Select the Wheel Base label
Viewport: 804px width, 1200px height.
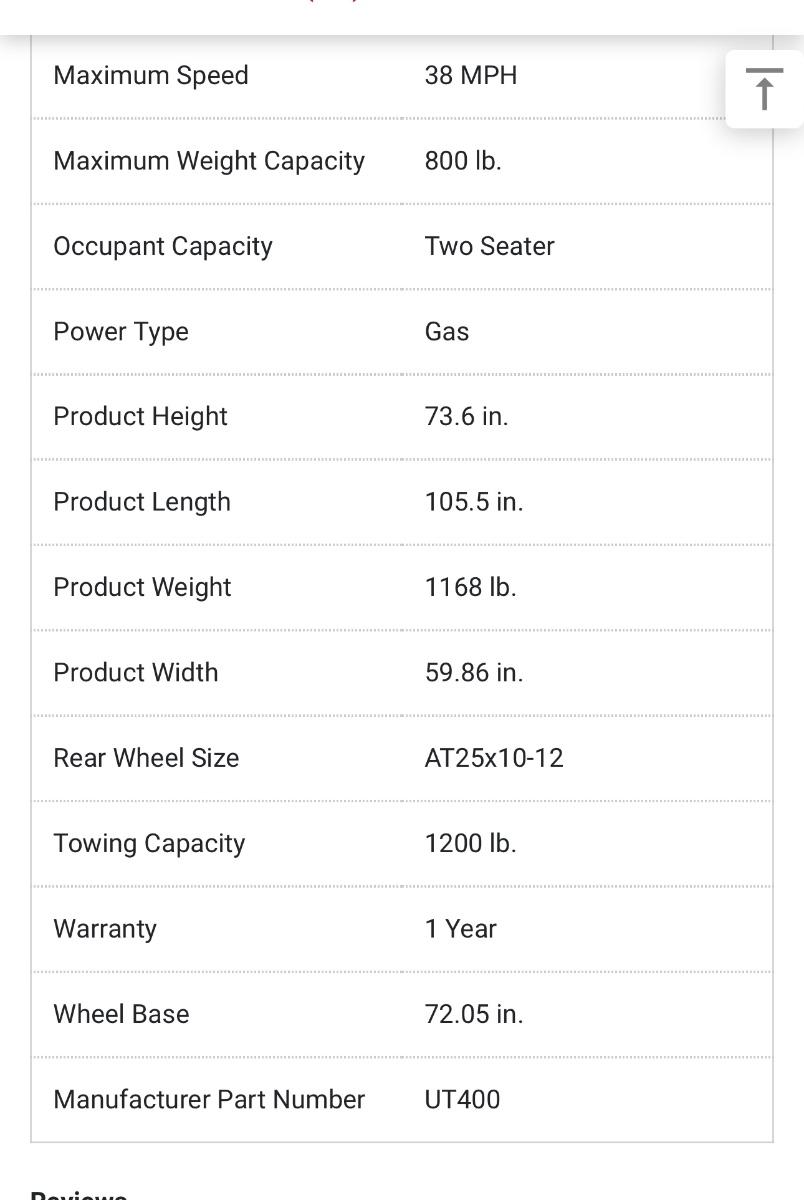click(121, 1014)
